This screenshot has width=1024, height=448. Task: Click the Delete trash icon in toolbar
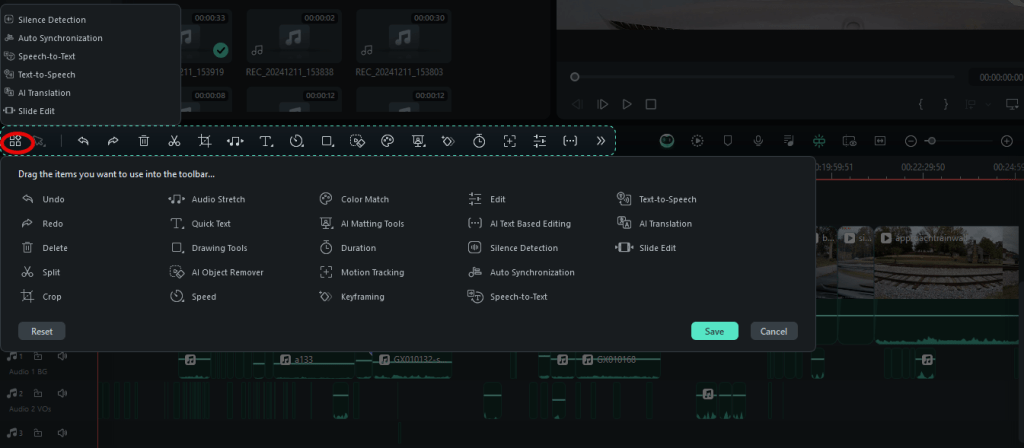coord(144,142)
